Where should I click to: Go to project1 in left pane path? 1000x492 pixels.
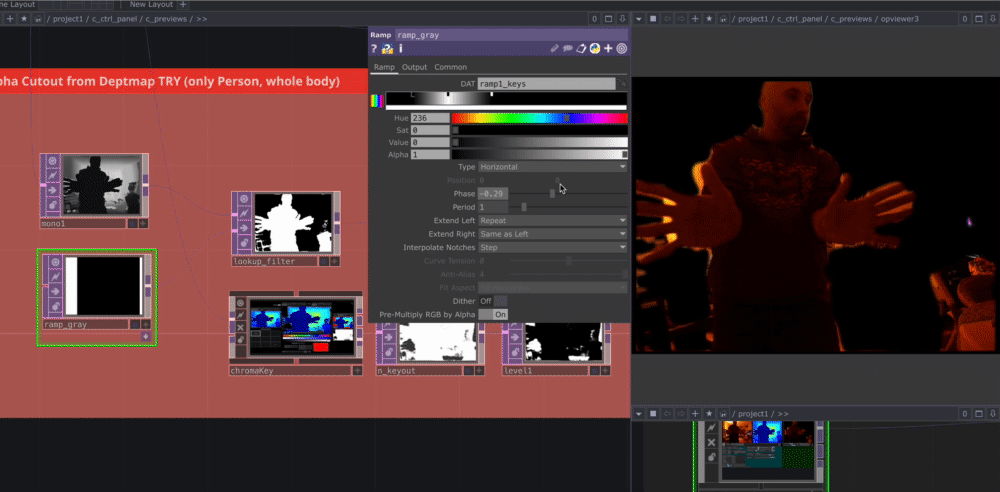point(68,19)
